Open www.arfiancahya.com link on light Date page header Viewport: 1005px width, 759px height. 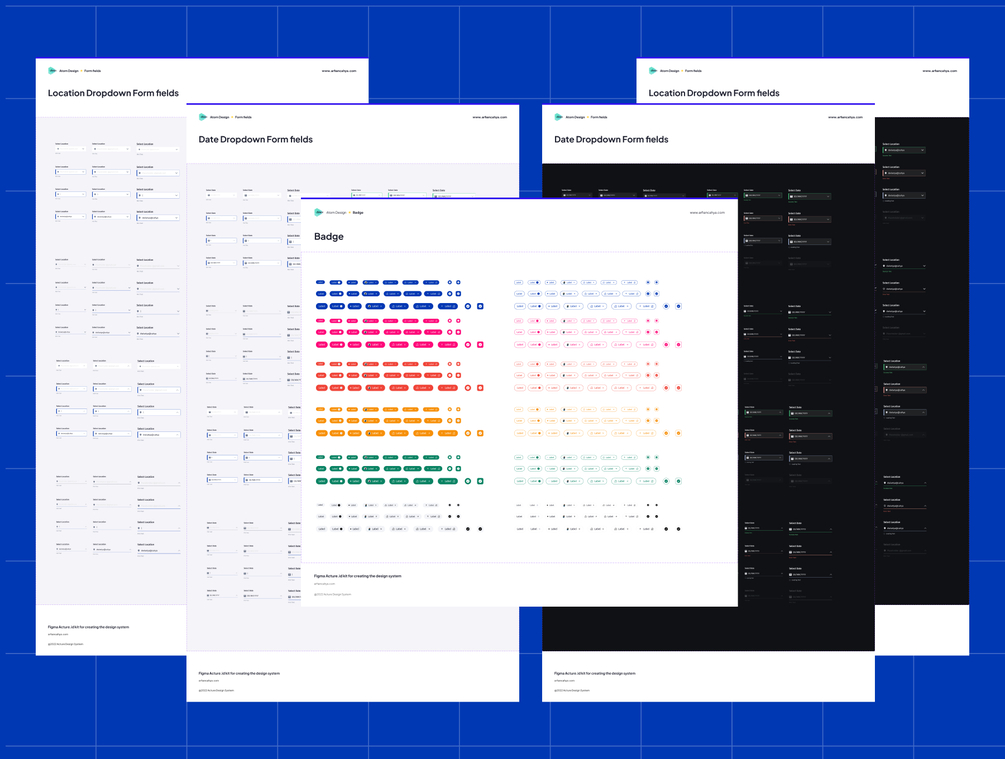[x=490, y=117]
